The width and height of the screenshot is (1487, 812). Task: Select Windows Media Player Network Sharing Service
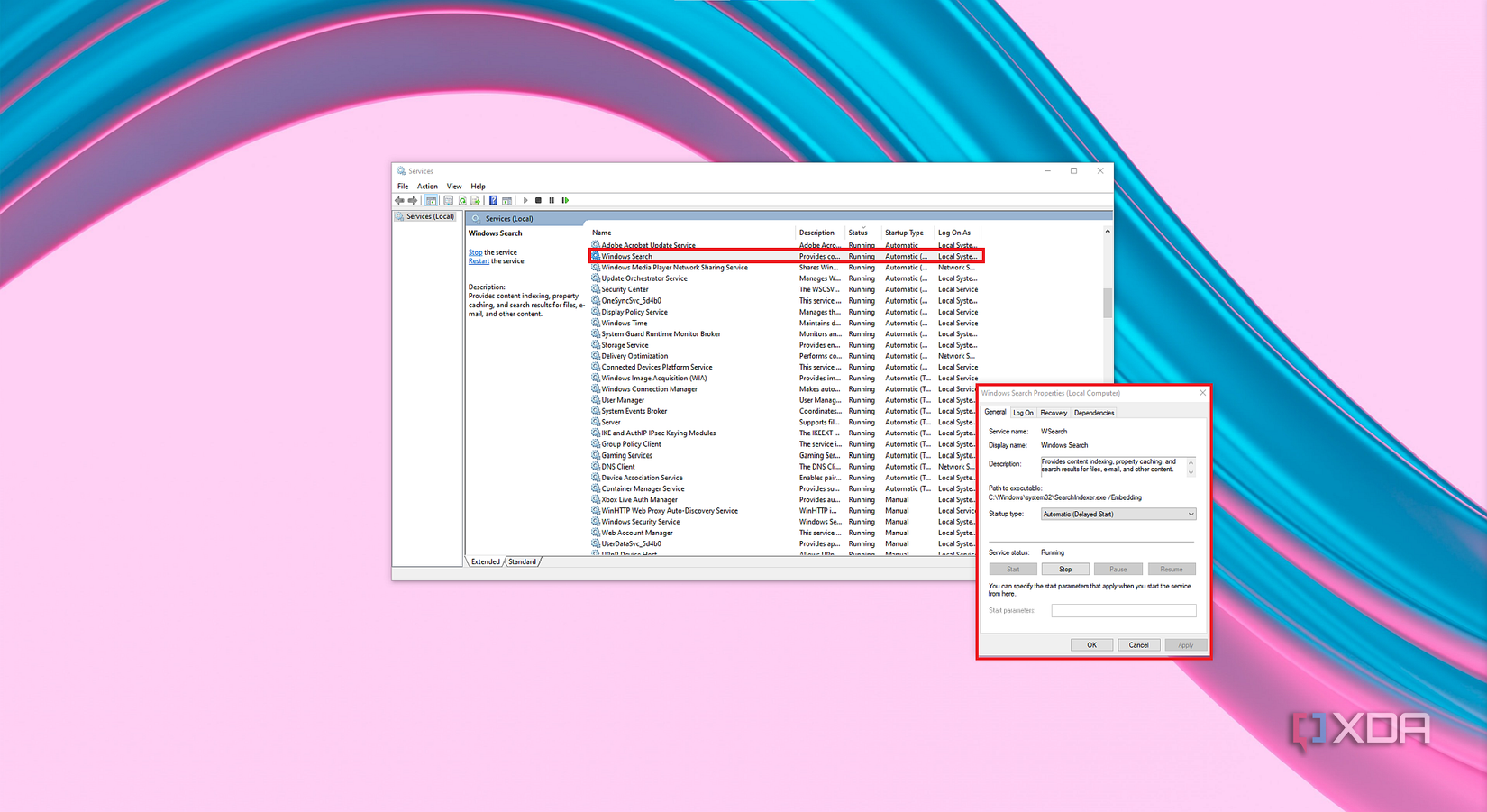[x=786, y=268]
